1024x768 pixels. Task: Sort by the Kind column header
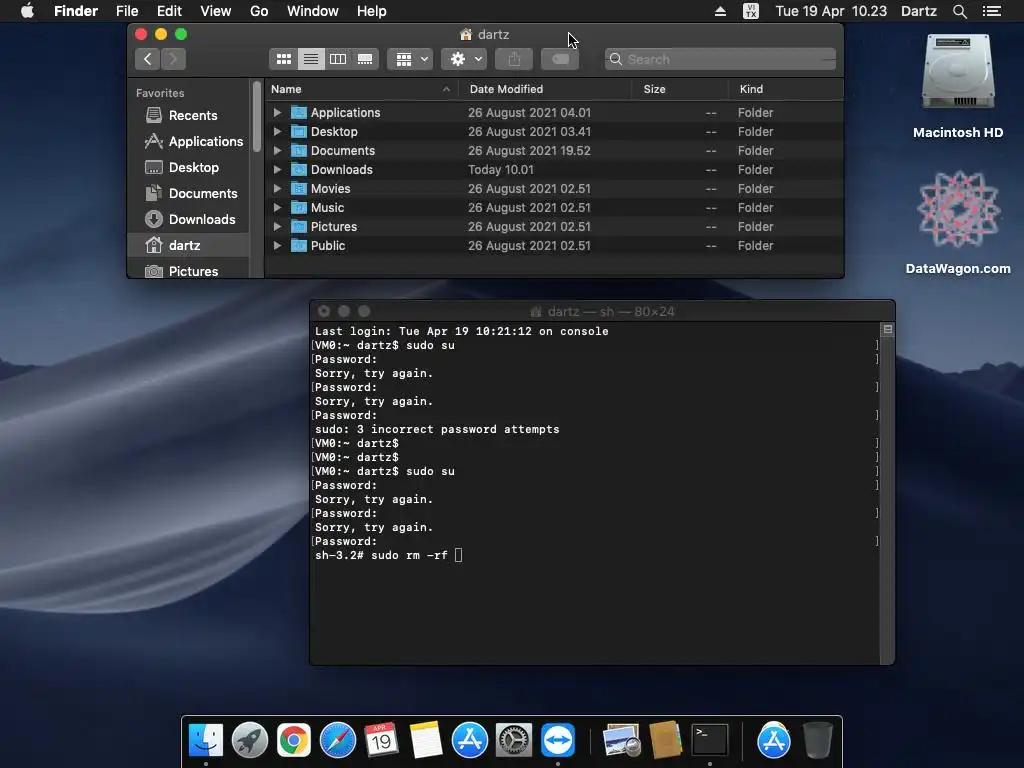(786, 89)
